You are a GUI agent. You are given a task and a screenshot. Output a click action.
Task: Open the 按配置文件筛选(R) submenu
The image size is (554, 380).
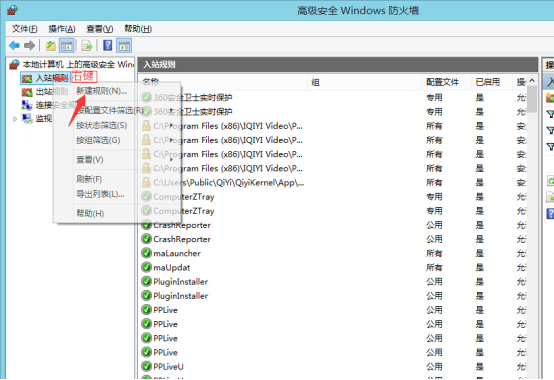tap(110, 111)
